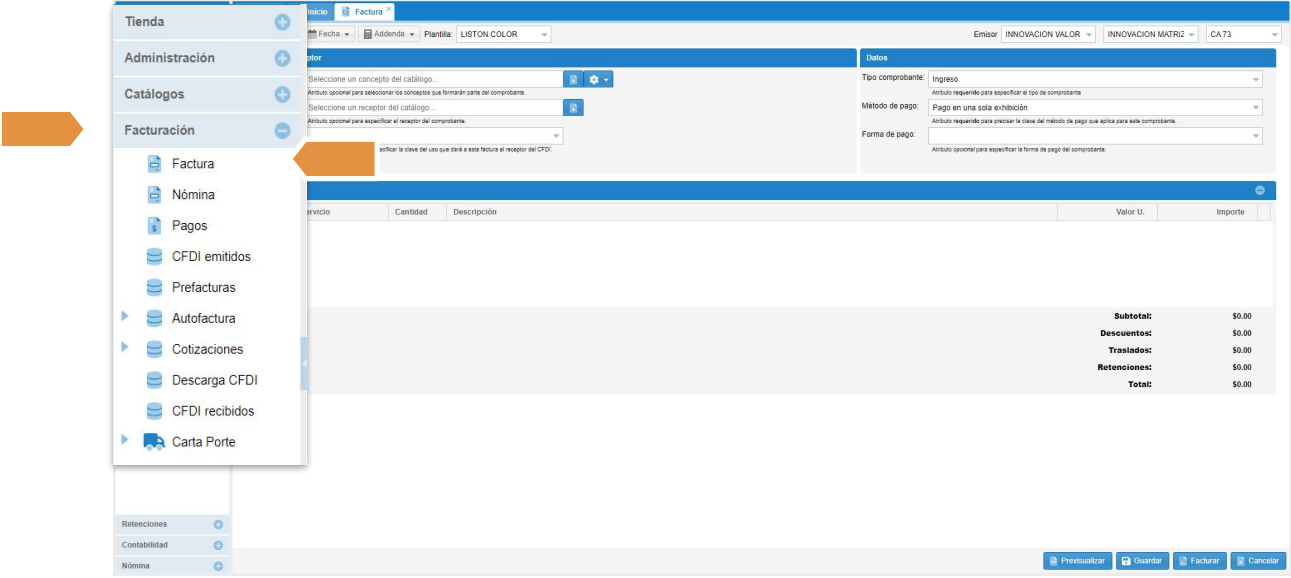
Task: Open the Tipo comprobante dropdown
Action: [x=1095, y=79]
